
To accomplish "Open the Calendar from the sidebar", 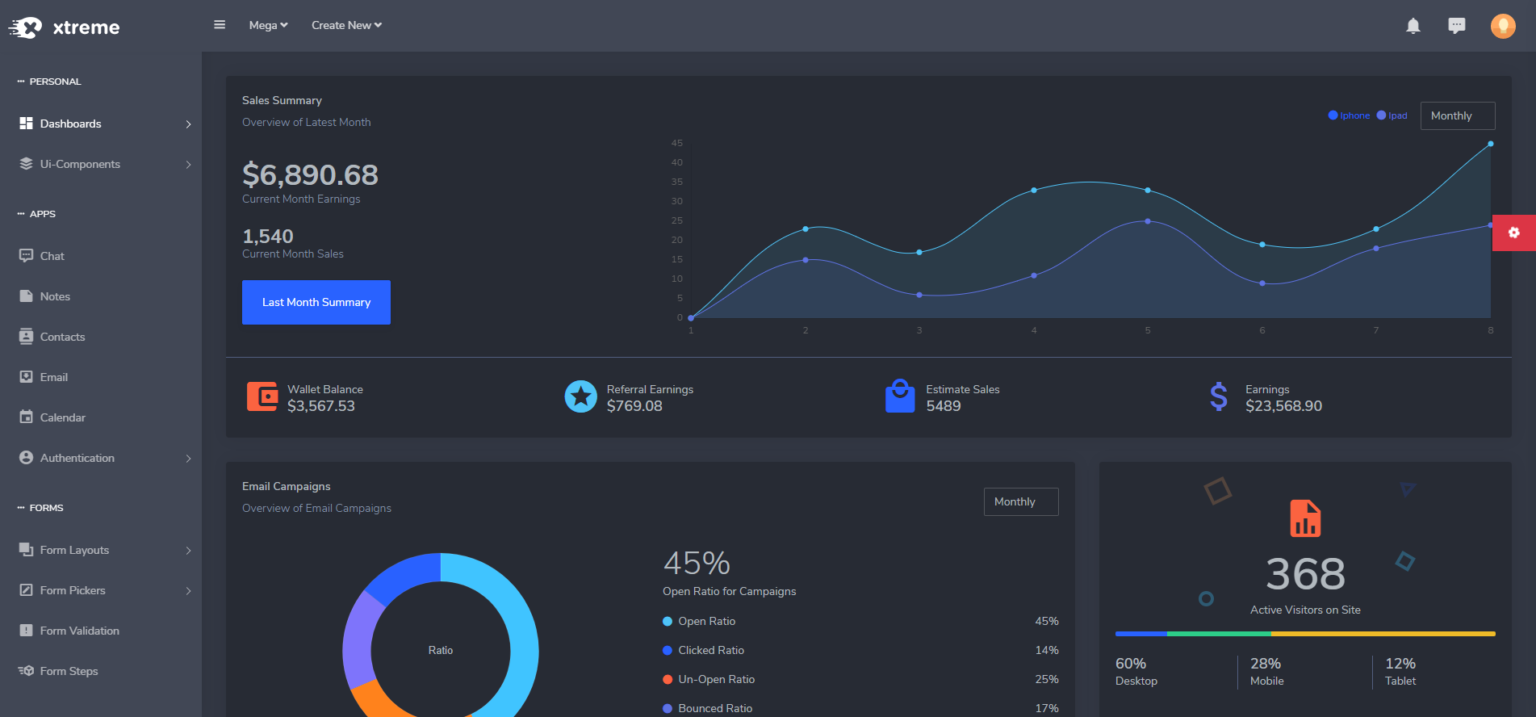I will pos(61,417).
